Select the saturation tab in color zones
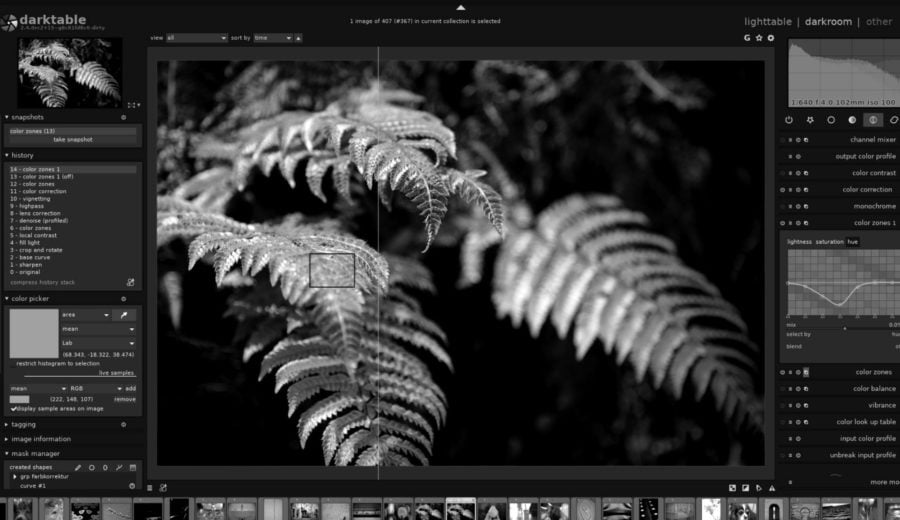Viewport: 900px width, 520px height. tap(829, 242)
